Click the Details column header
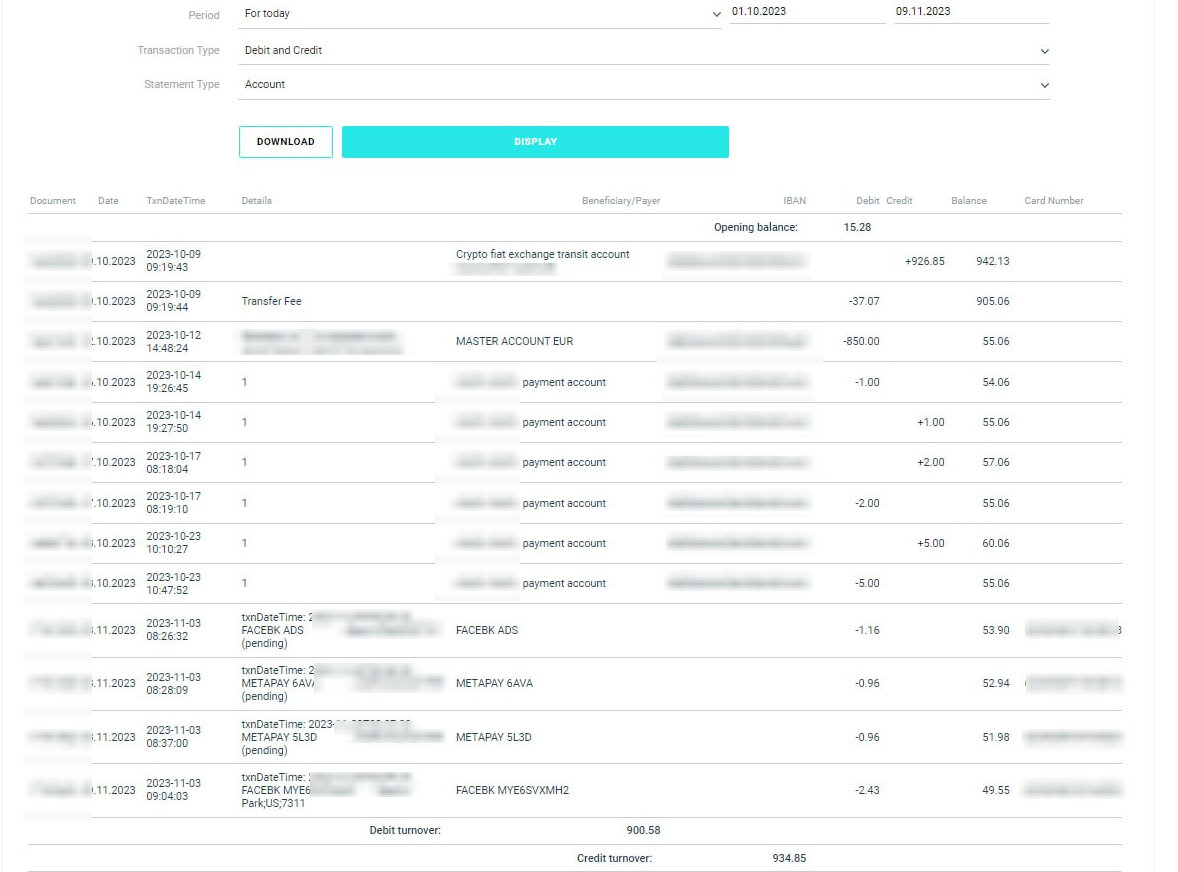The image size is (1178, 872). click(x=257, y=201)
